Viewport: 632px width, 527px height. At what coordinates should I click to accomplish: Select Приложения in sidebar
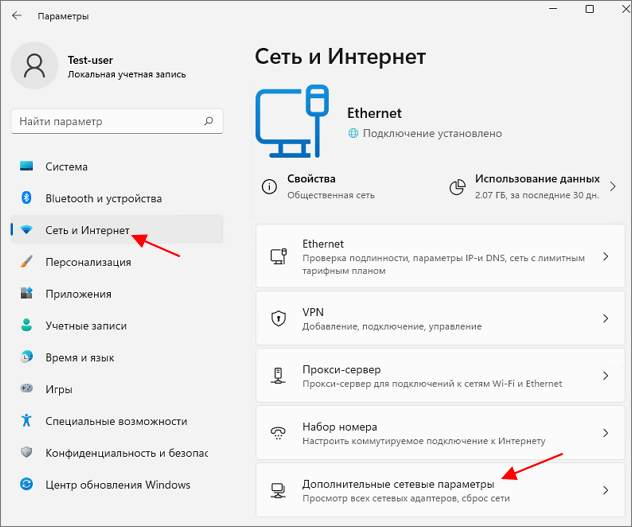pos(117,294)
